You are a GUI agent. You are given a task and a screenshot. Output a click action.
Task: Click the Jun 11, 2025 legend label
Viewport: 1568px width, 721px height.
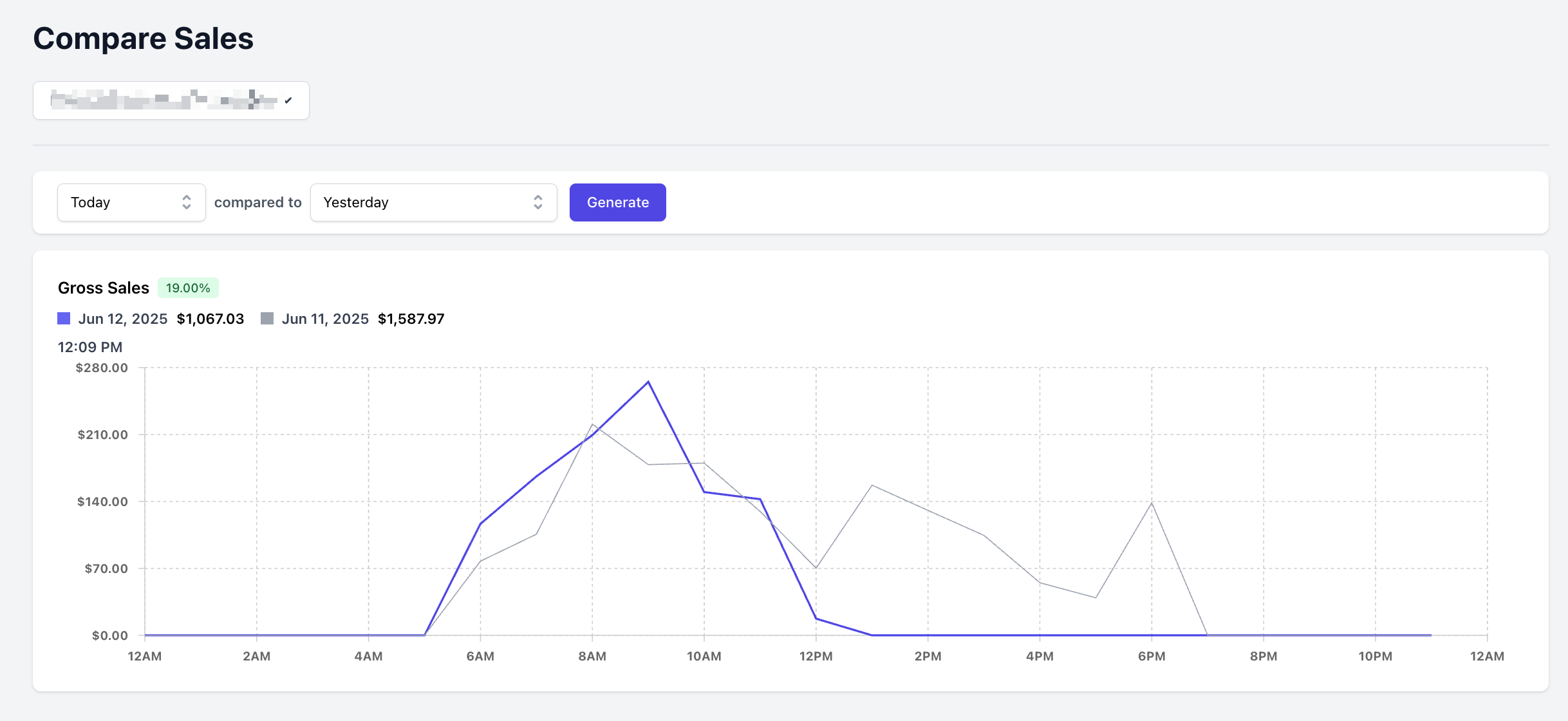(325, 319)
